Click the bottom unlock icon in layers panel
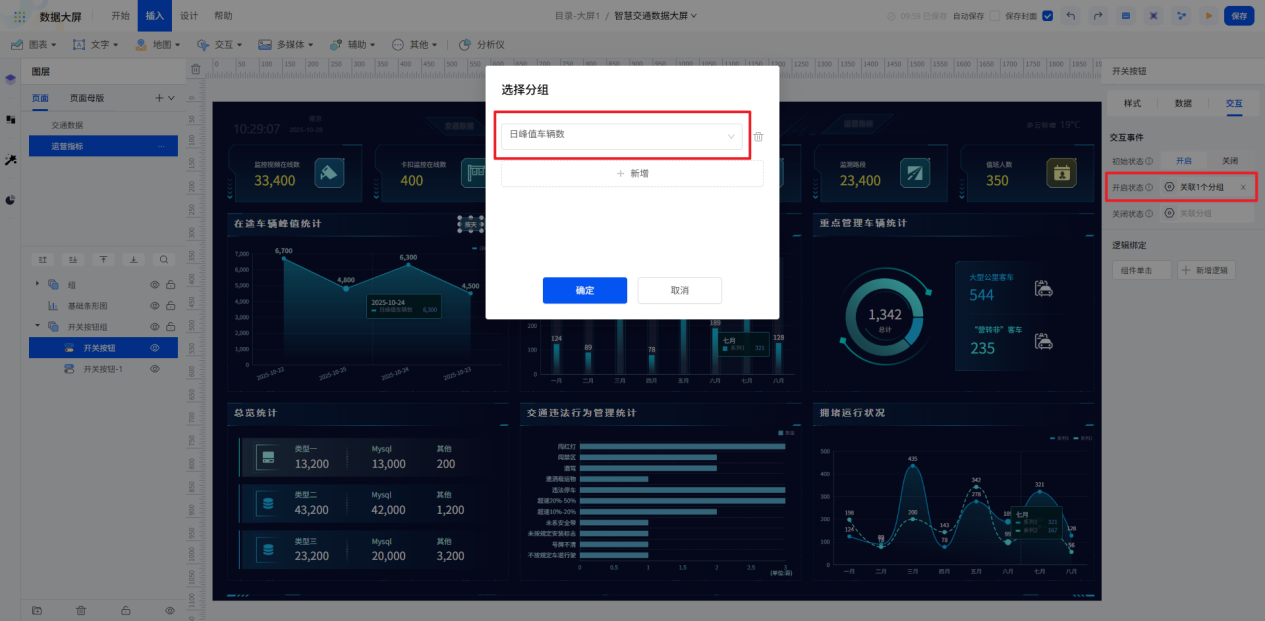Screen dimensions: 1265x621 (126, 610)
